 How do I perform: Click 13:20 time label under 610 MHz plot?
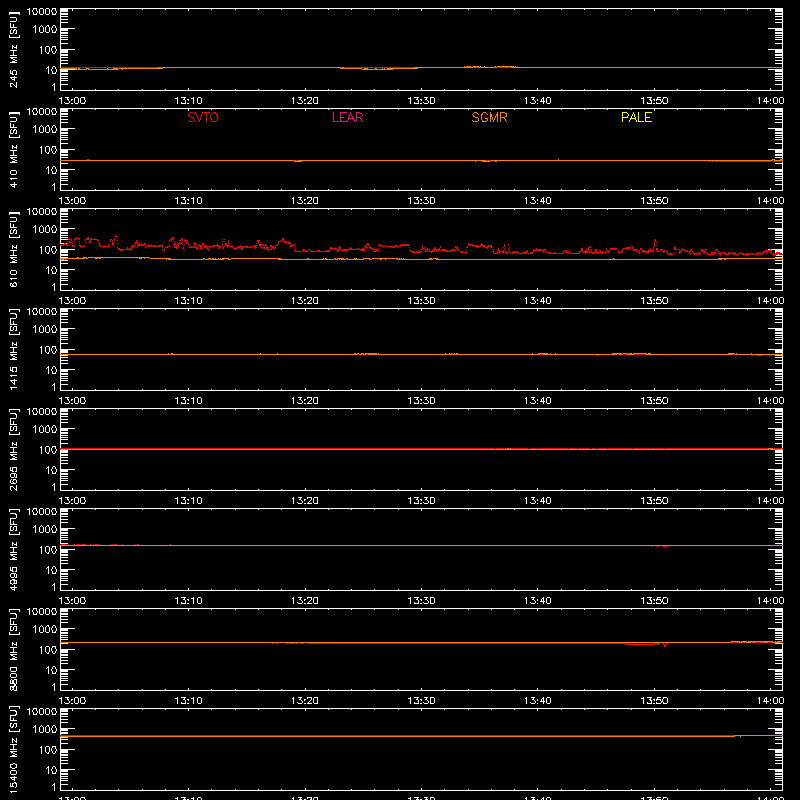[305, 301]
